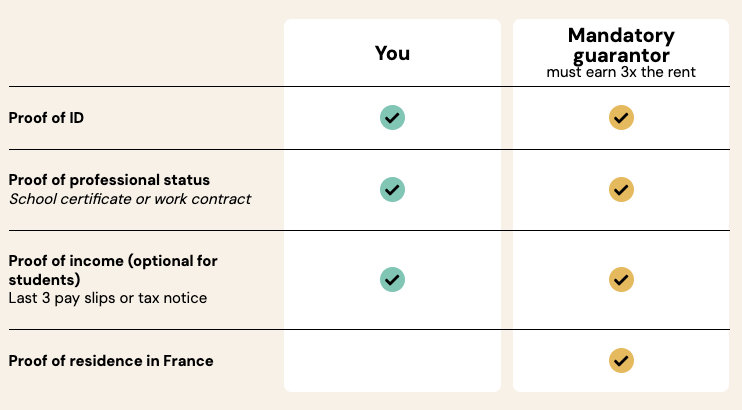The height and width of the screenshot is (410, 742).
Task: Click empty You cell for residence in France
Action: [392, 360]
